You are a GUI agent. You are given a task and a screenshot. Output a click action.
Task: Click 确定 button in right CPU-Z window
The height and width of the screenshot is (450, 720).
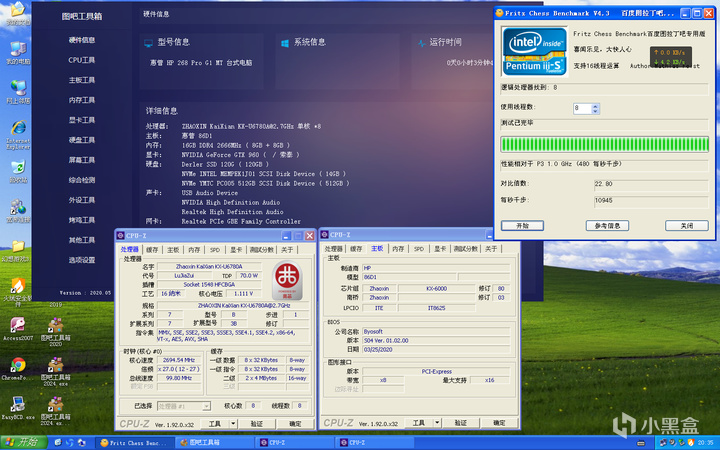point(499,422)
